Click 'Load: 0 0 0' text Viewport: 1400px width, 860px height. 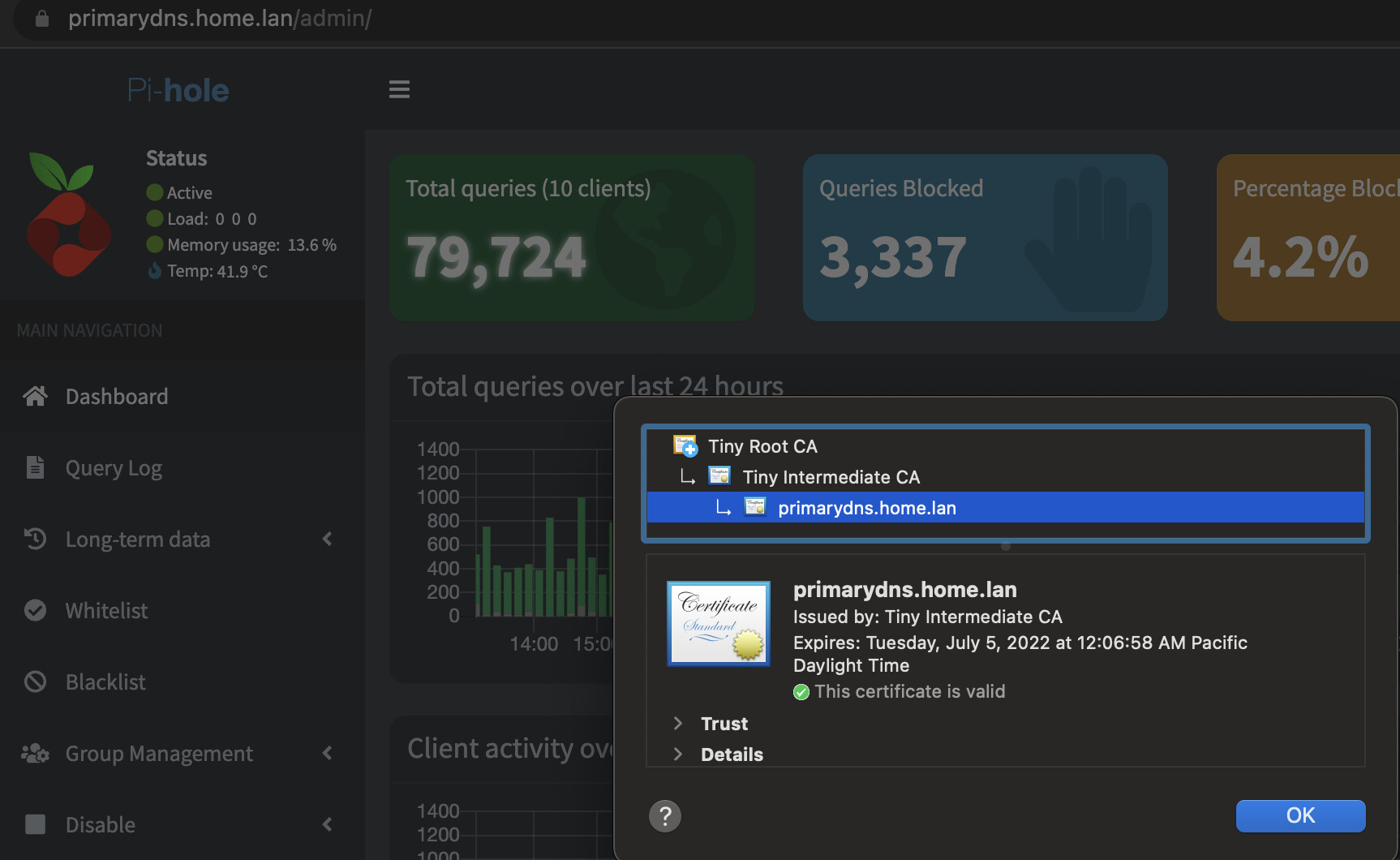(x=212, y=219)
